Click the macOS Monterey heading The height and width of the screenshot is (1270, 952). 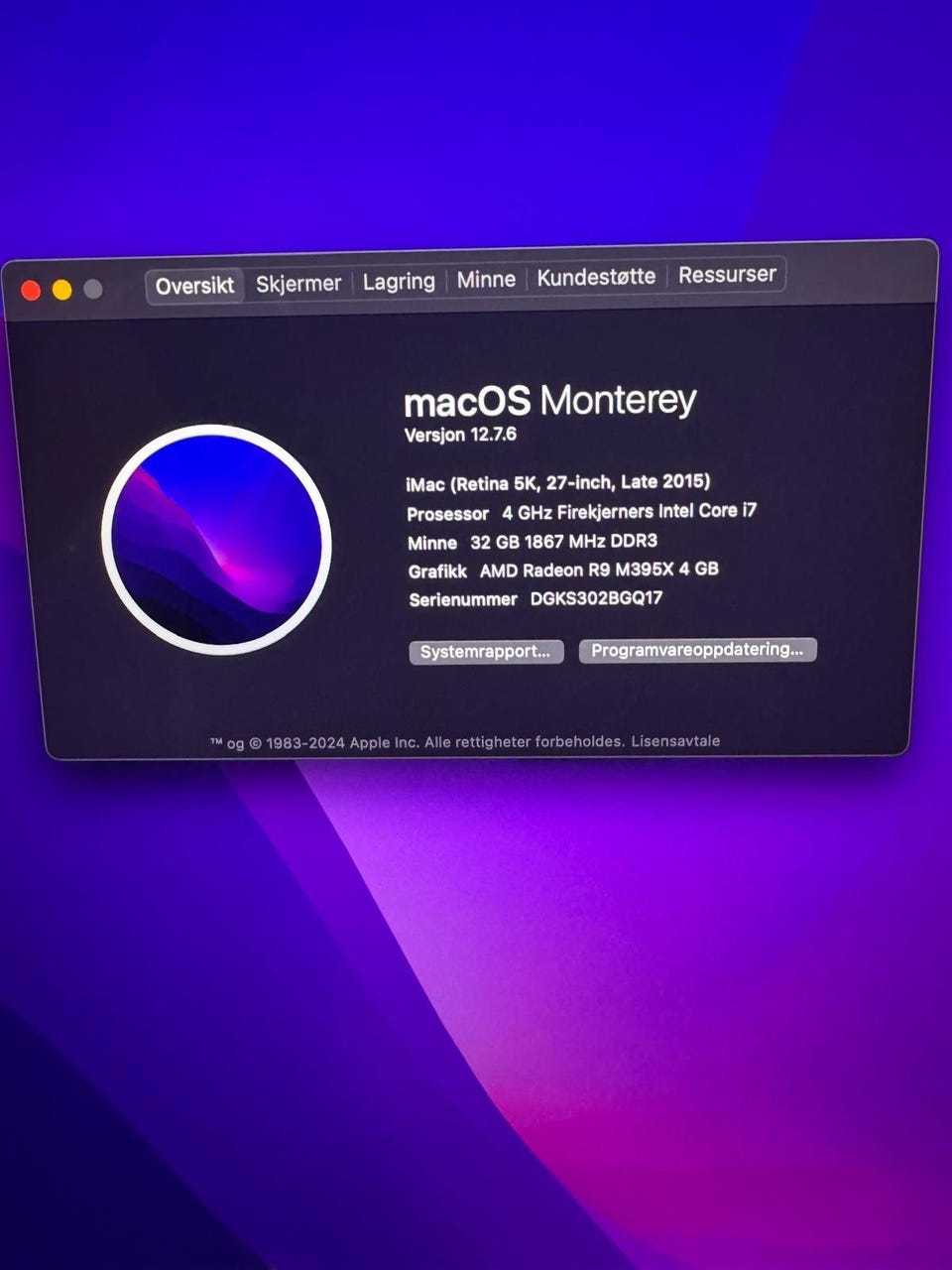click(550, 401)
